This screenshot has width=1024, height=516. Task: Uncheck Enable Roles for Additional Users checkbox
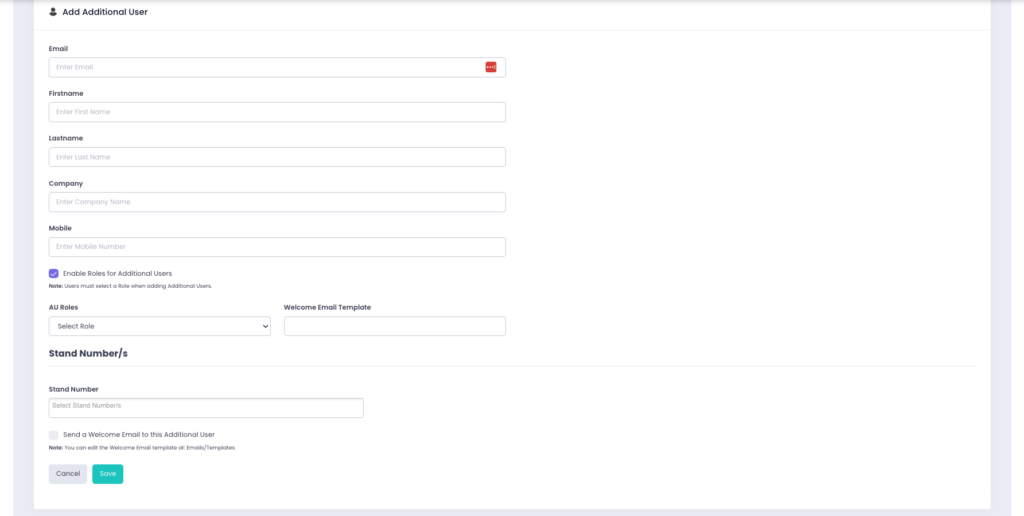54,273
